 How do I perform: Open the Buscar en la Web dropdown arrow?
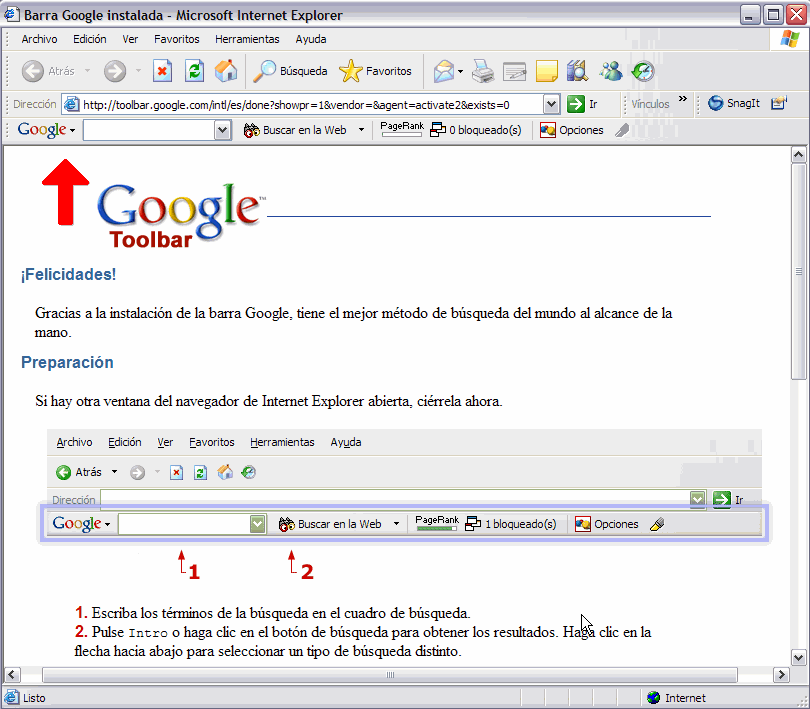point(361,130)
